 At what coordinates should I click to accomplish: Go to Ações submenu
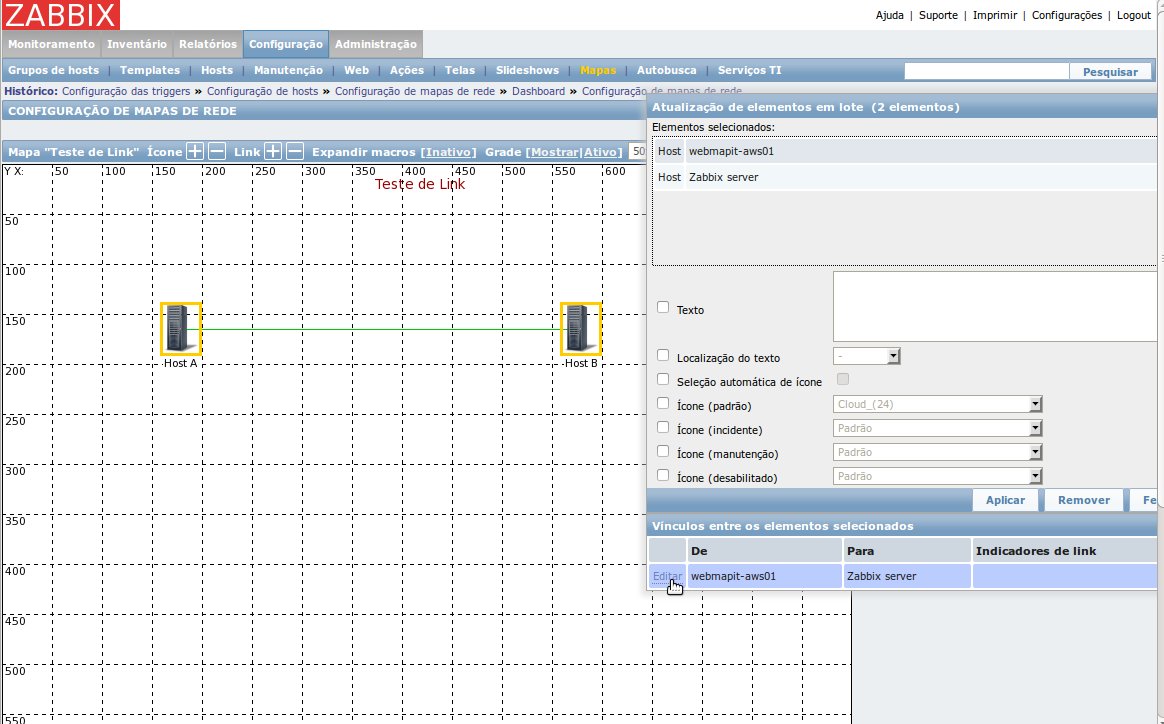407,70
